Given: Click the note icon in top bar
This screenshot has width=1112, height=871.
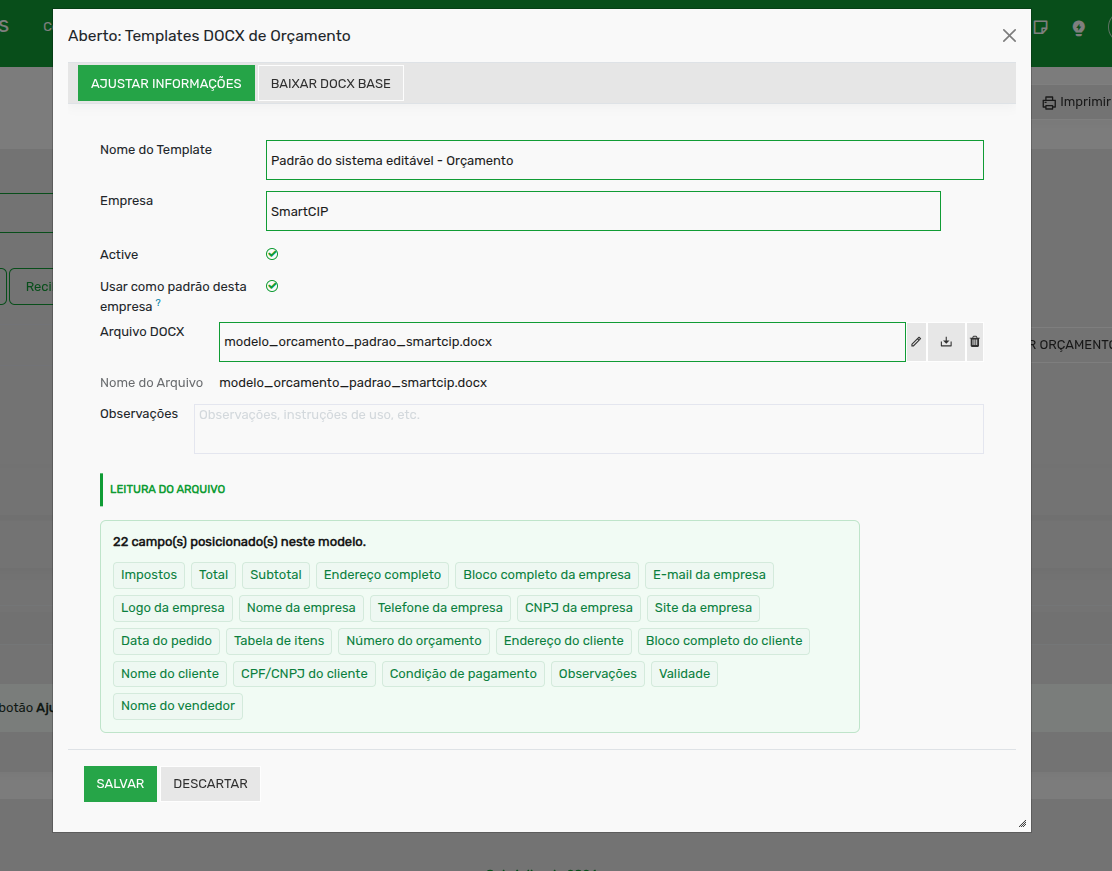Looking at the screenshot, I should (1040, 28).
